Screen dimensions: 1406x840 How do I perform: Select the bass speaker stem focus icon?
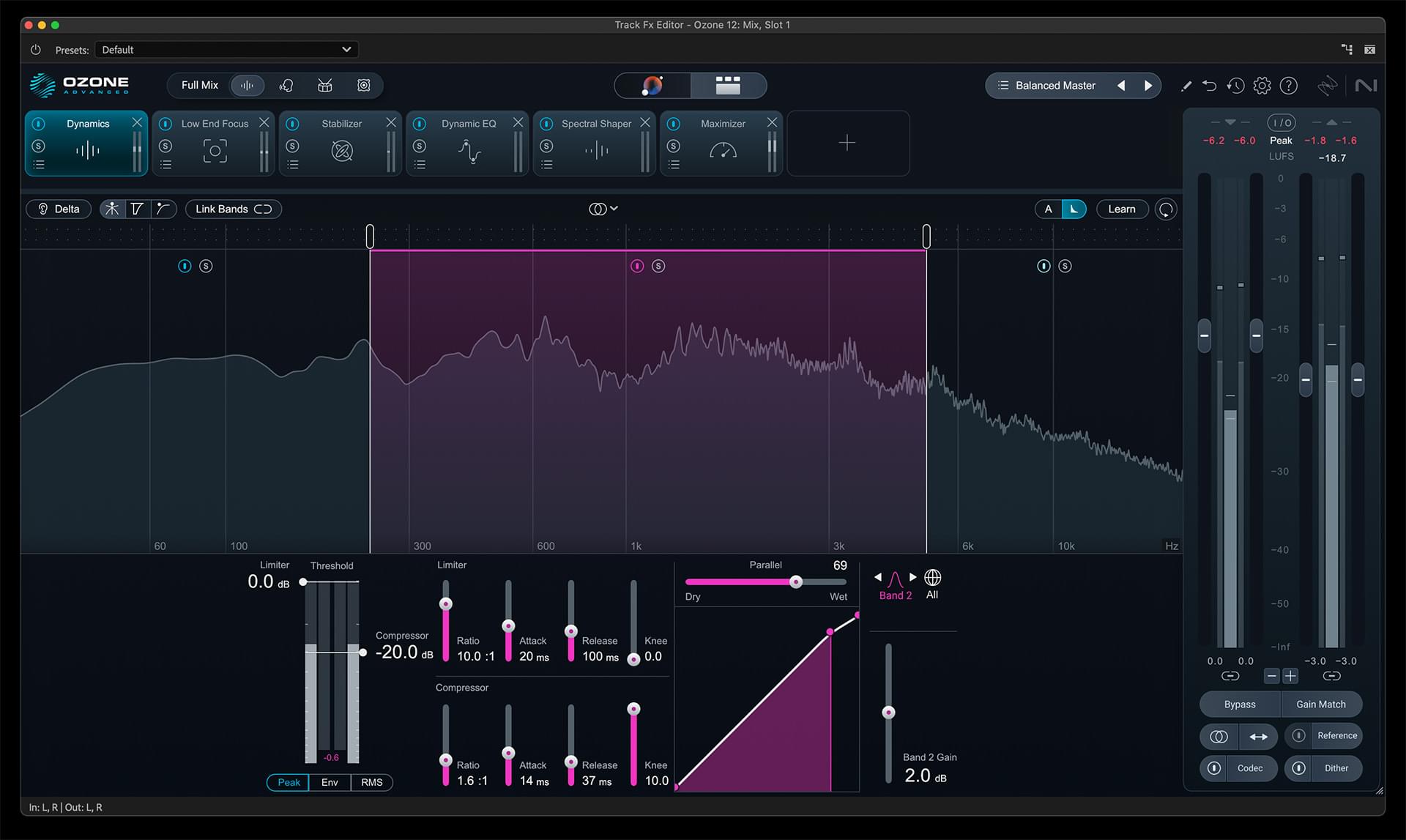point(364,86)
